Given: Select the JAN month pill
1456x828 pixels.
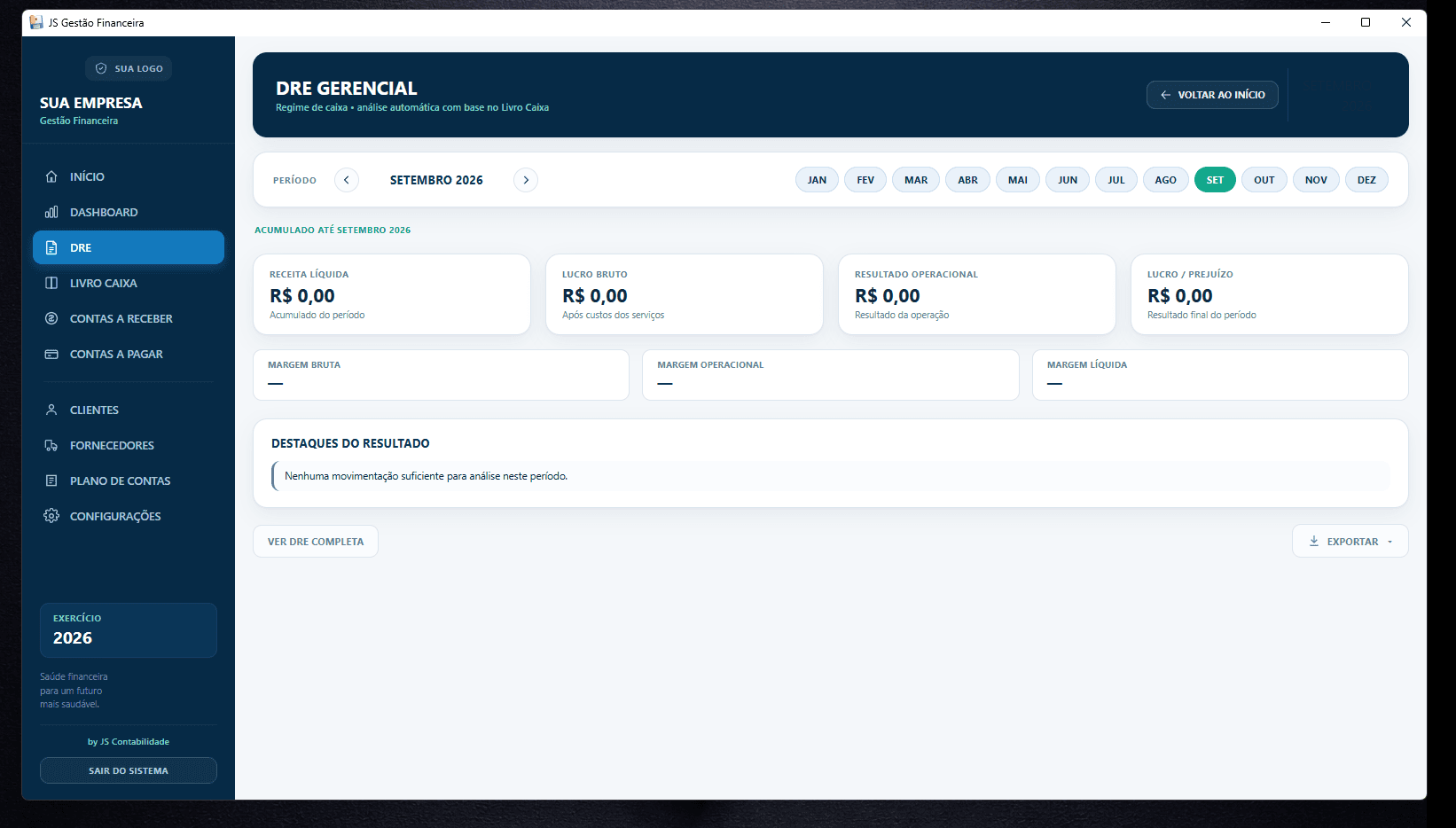Looking at the screenshot, I should click(x=817, y=180).
